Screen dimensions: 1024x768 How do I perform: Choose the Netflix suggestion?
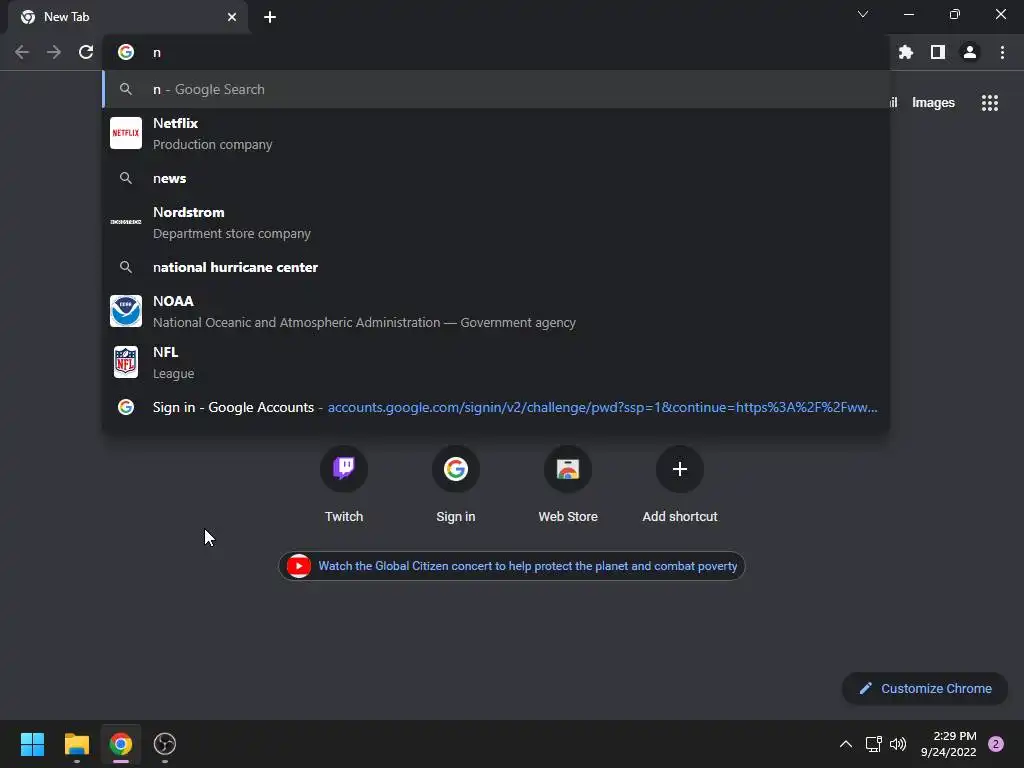(x=496, y=133)
